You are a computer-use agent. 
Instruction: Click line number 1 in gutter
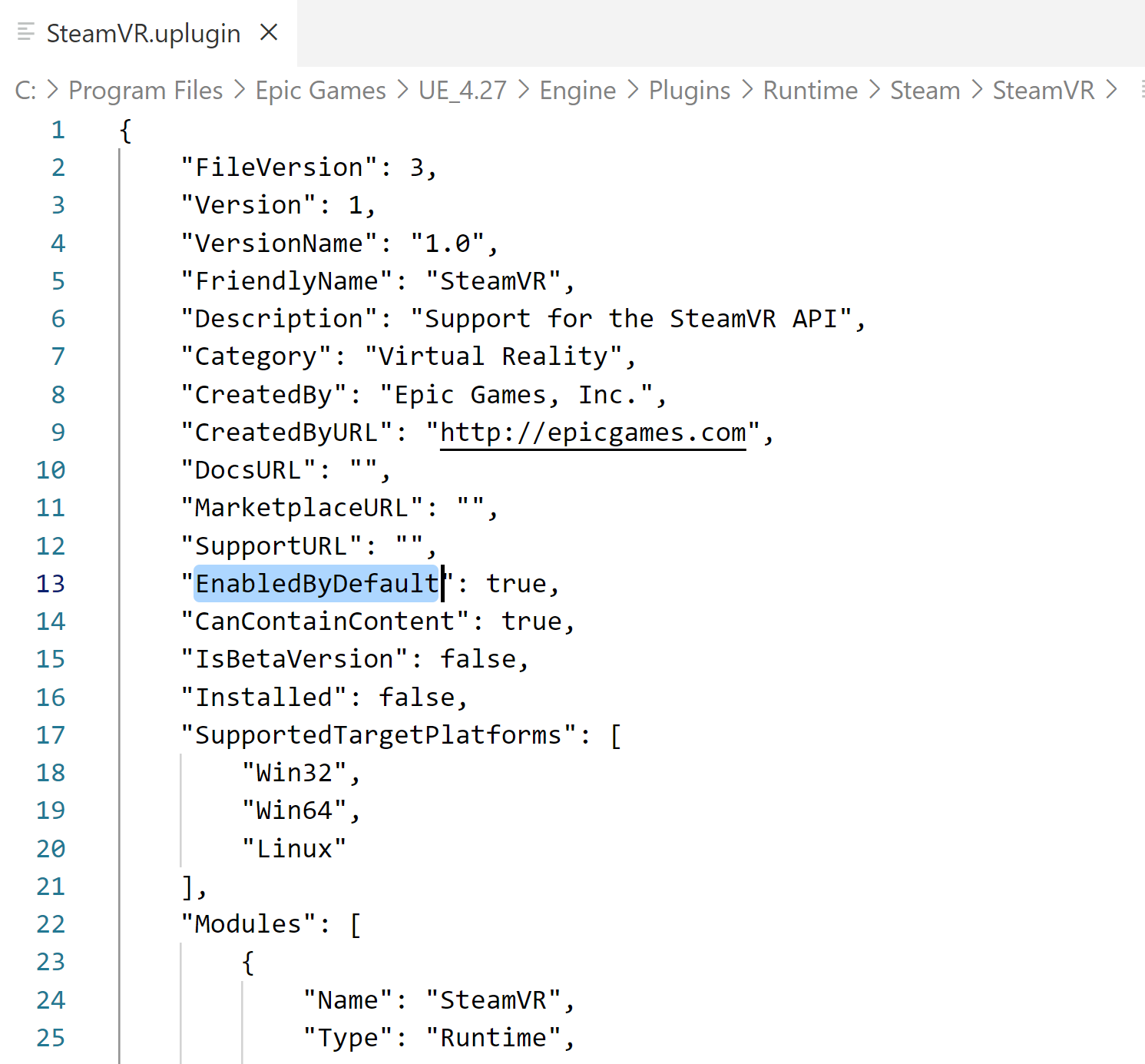click(x=58, y=130)
